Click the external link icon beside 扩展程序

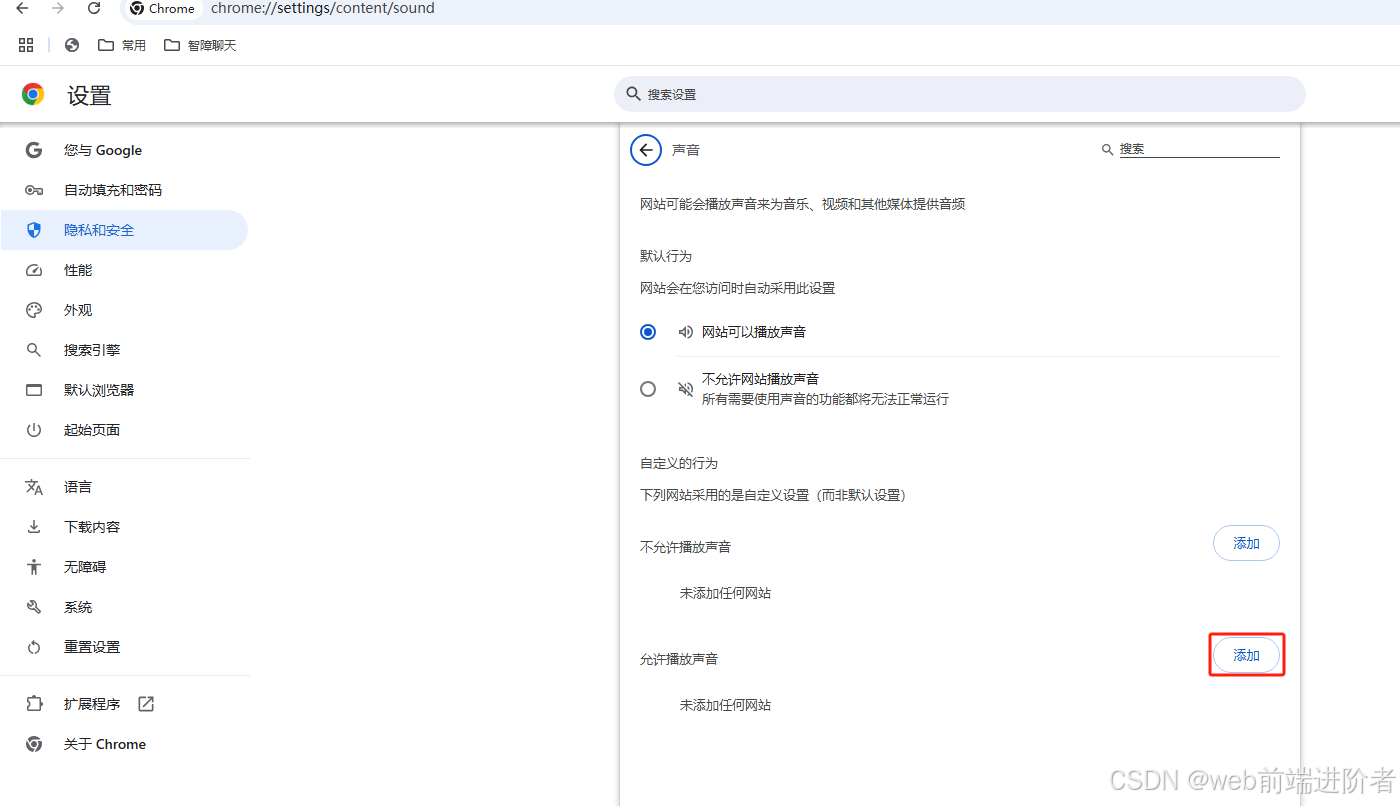click(x=145, y=703)
